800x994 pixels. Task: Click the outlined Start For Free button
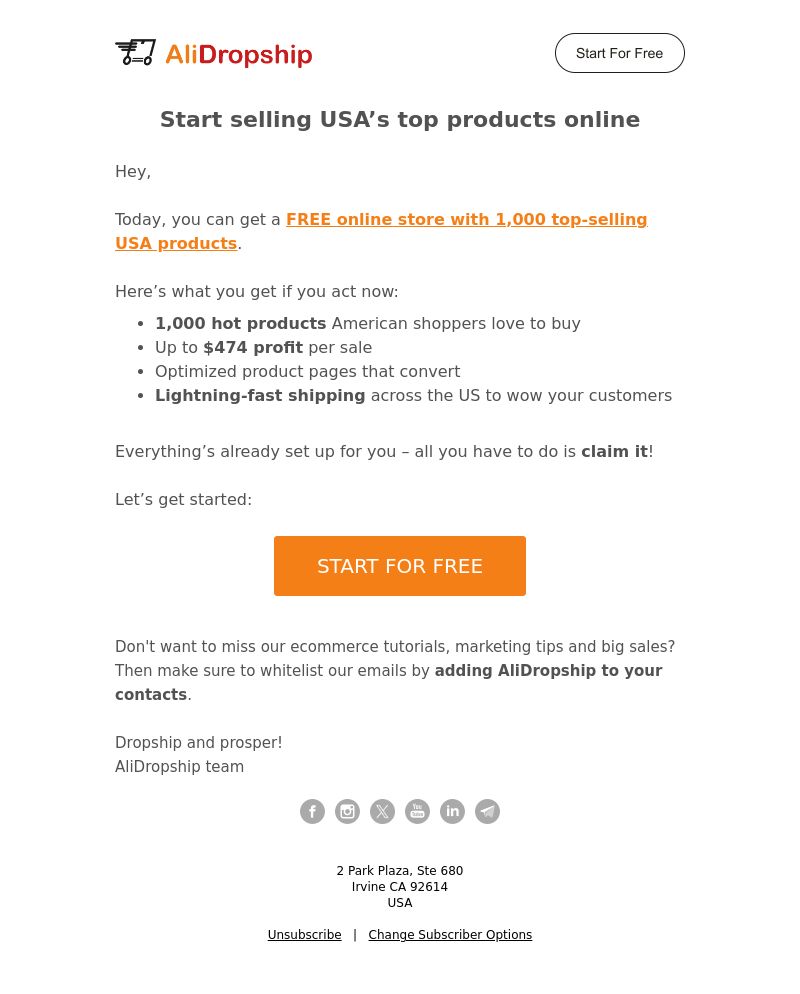619,53
